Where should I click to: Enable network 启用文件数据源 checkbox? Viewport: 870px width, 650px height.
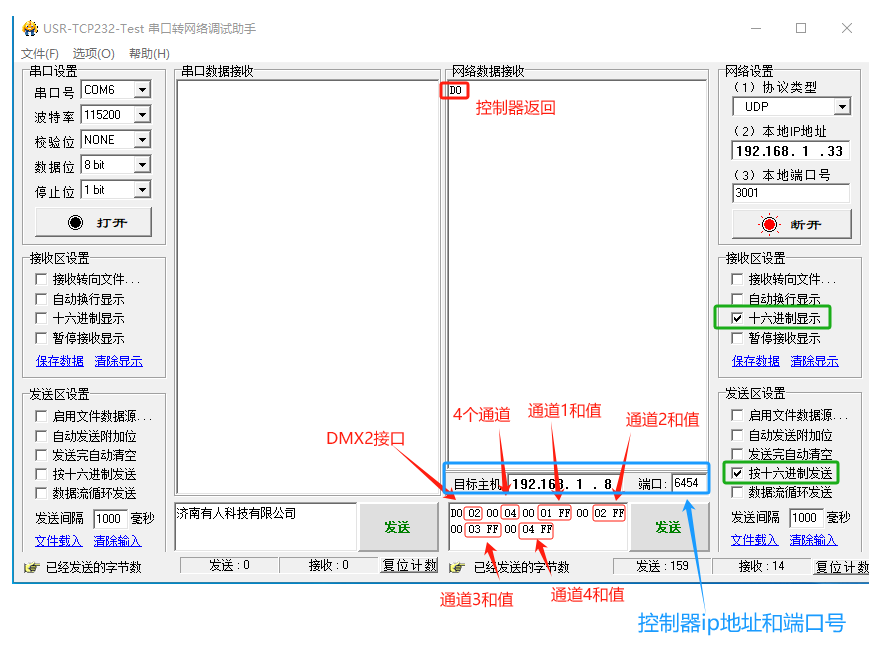point(737,415)
